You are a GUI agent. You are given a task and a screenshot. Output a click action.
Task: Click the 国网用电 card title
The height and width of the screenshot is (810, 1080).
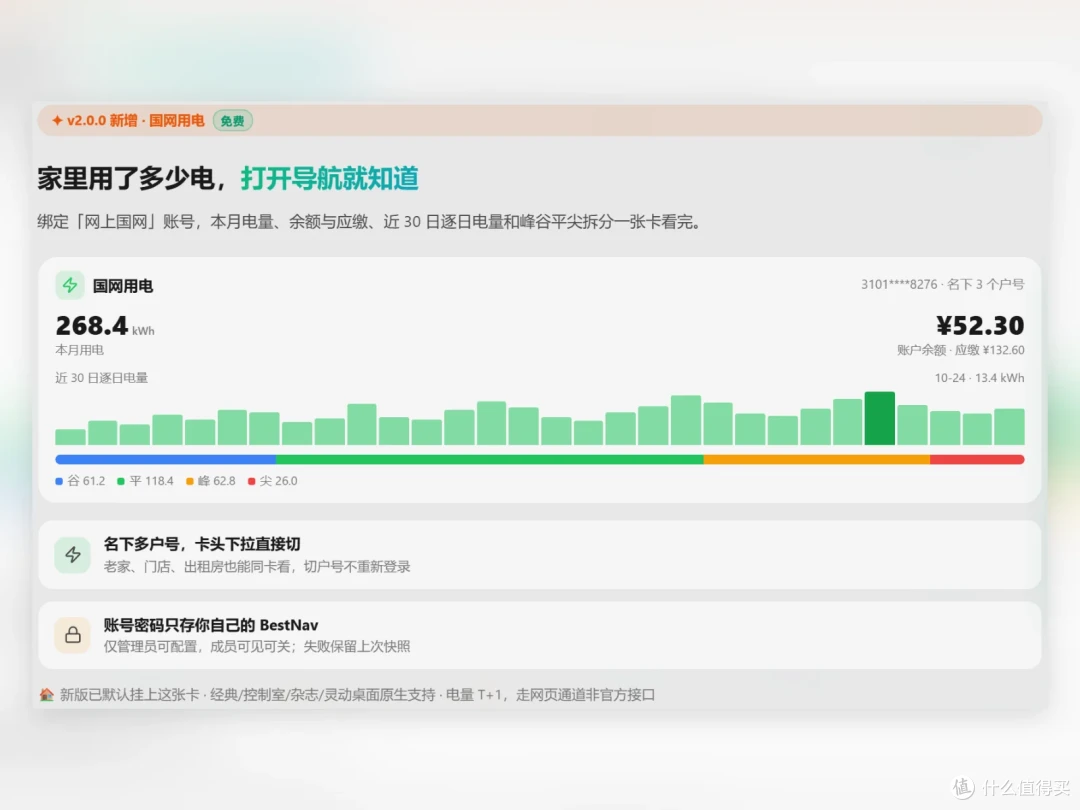[x=123, y=286]
